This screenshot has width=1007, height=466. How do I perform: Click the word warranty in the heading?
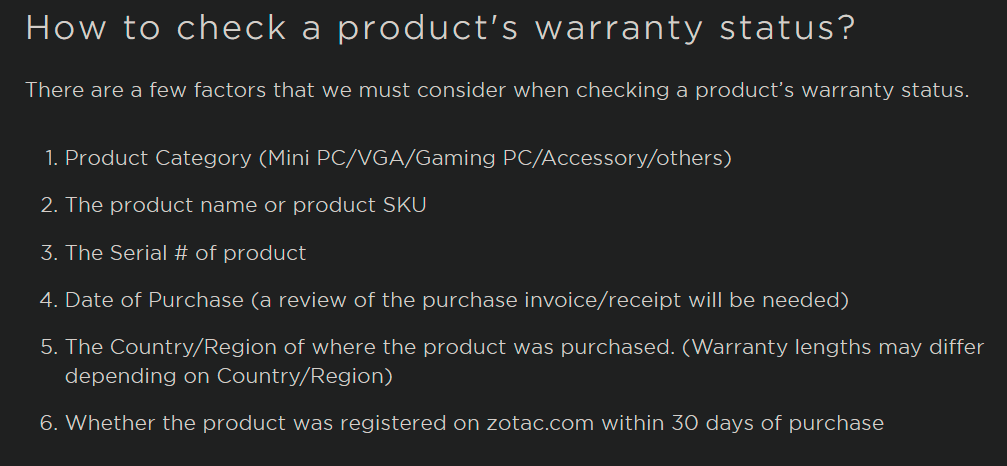click(618, 30)
